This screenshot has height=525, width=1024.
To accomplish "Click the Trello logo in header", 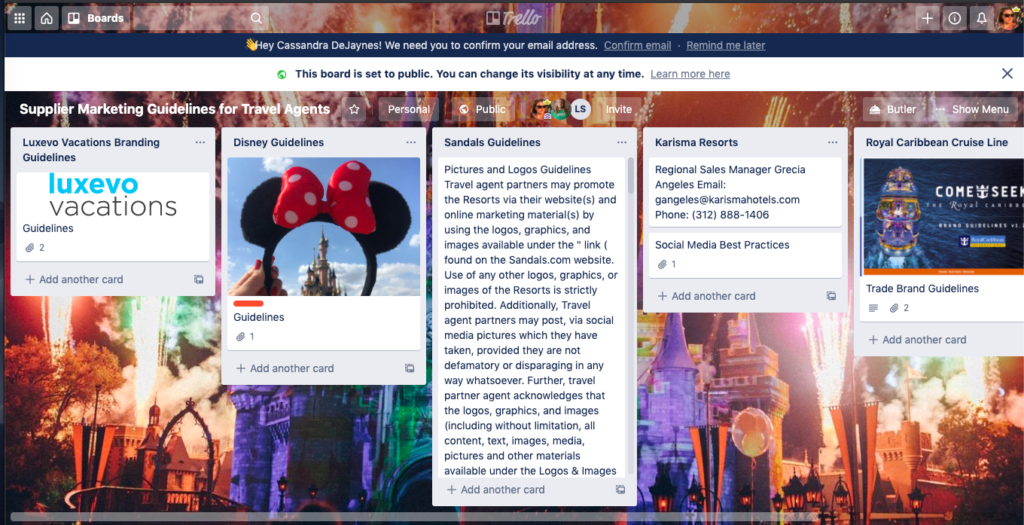I will 514,18.
